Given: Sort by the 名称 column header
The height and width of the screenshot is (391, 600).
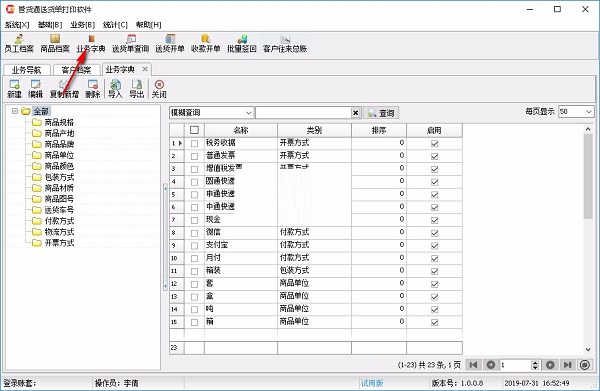Looking at the screenshot, I should coord(241,130).
